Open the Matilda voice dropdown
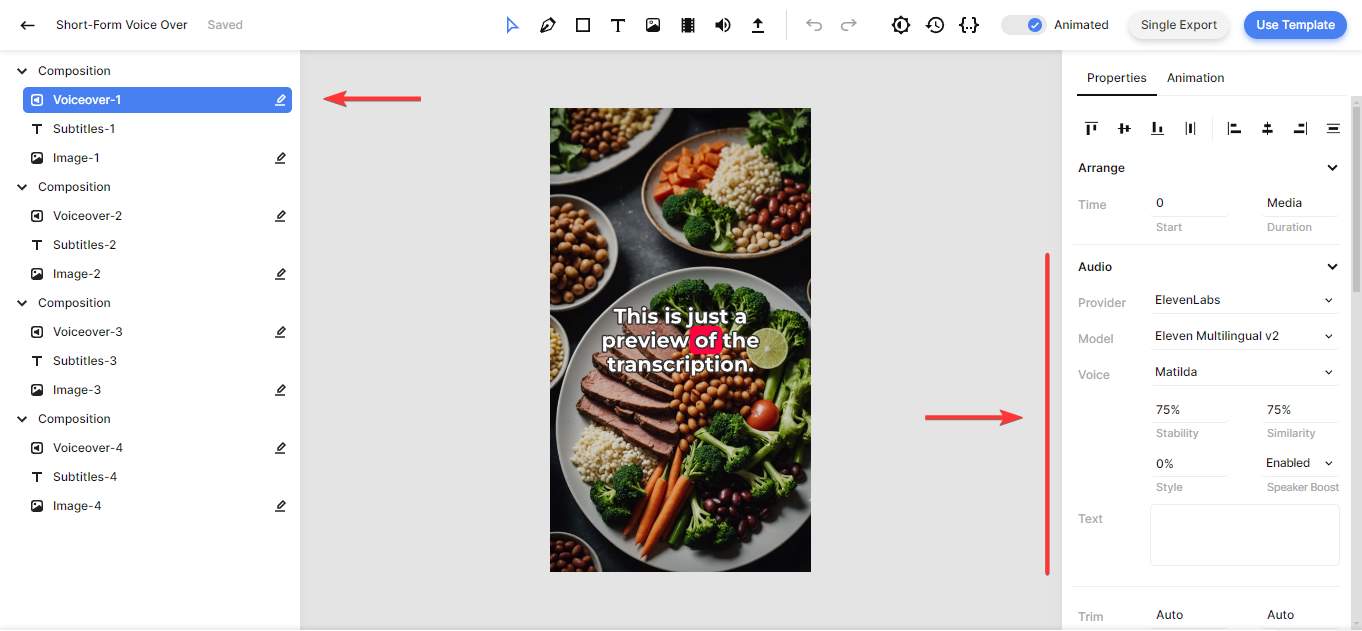The width and height of the screenshot is (1362, 631). tap(1244, 372)
